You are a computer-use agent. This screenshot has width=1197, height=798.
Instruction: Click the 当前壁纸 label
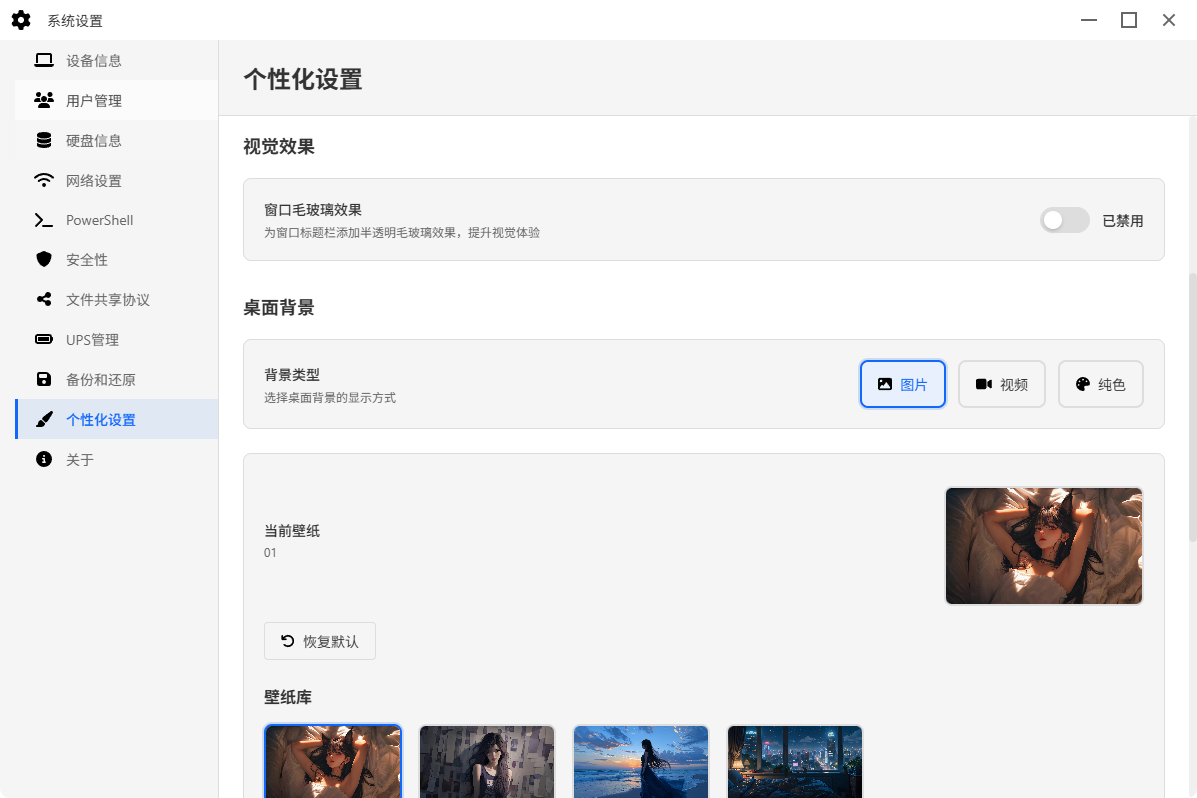pos(292,531)
